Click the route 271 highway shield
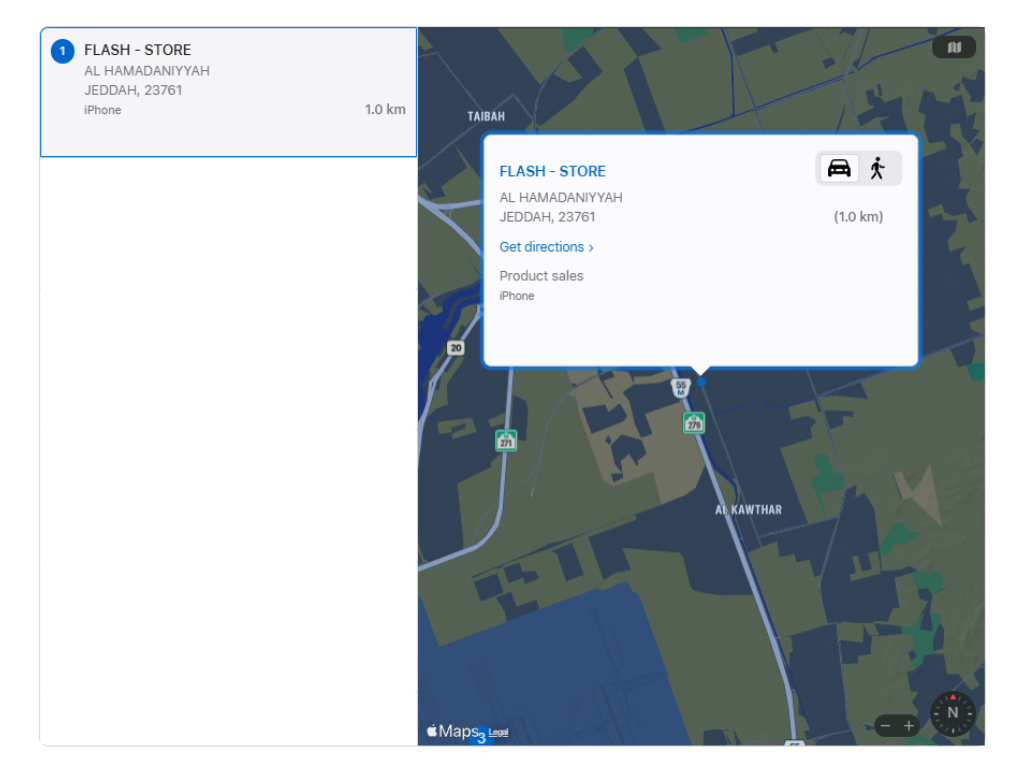 (x=506, y=440)
